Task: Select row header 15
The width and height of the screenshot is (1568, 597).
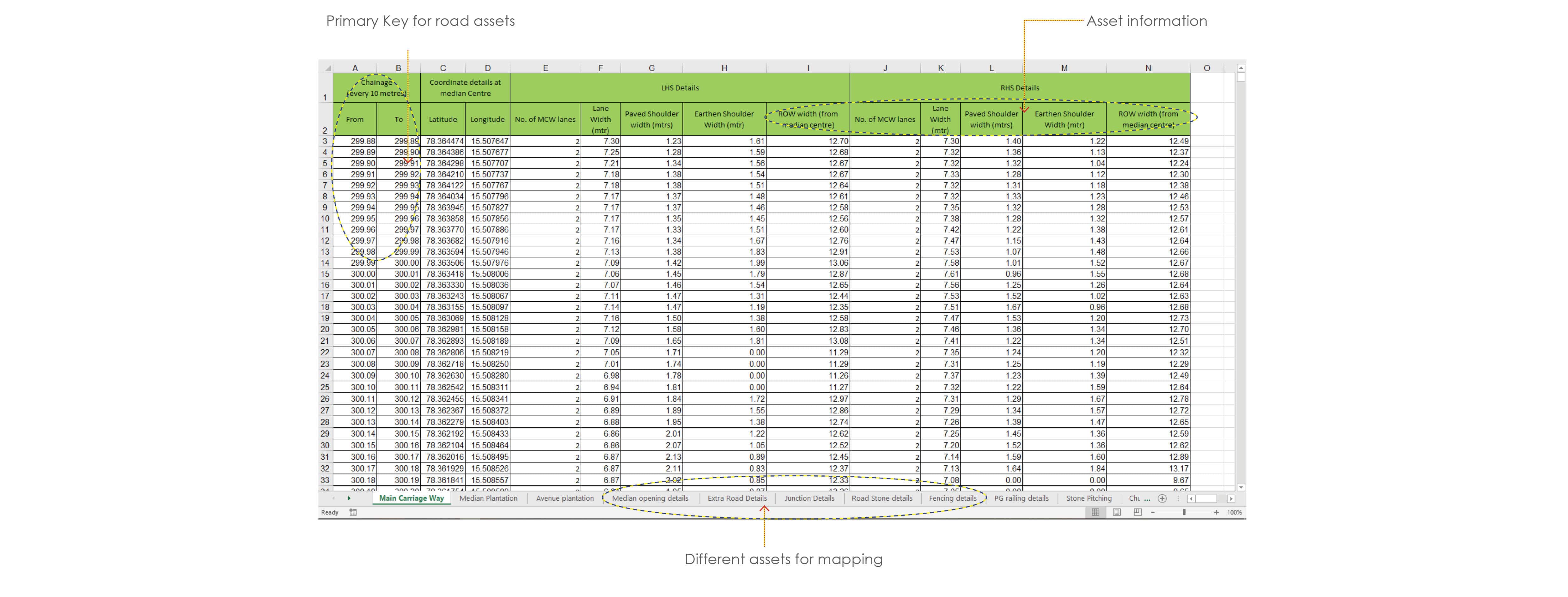Action: (325, 274)
